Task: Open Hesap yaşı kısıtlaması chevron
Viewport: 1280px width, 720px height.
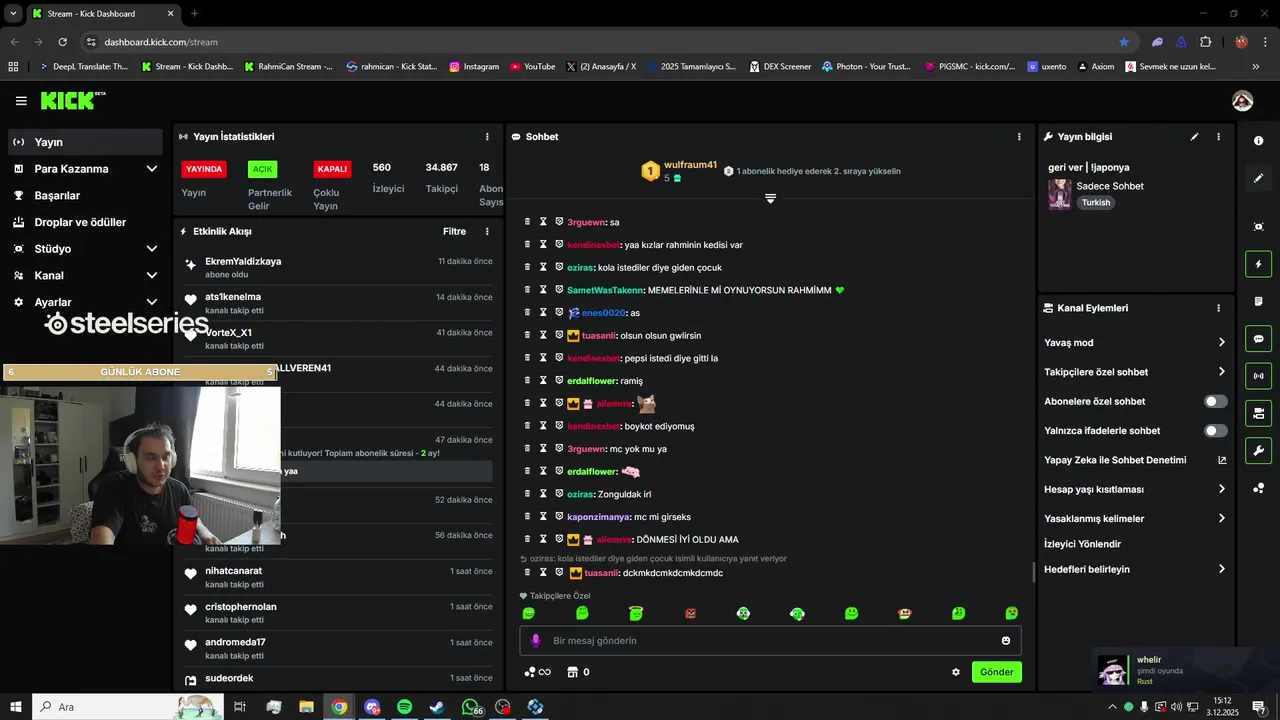Action: pyautogui.click(x=1221, y=489)
